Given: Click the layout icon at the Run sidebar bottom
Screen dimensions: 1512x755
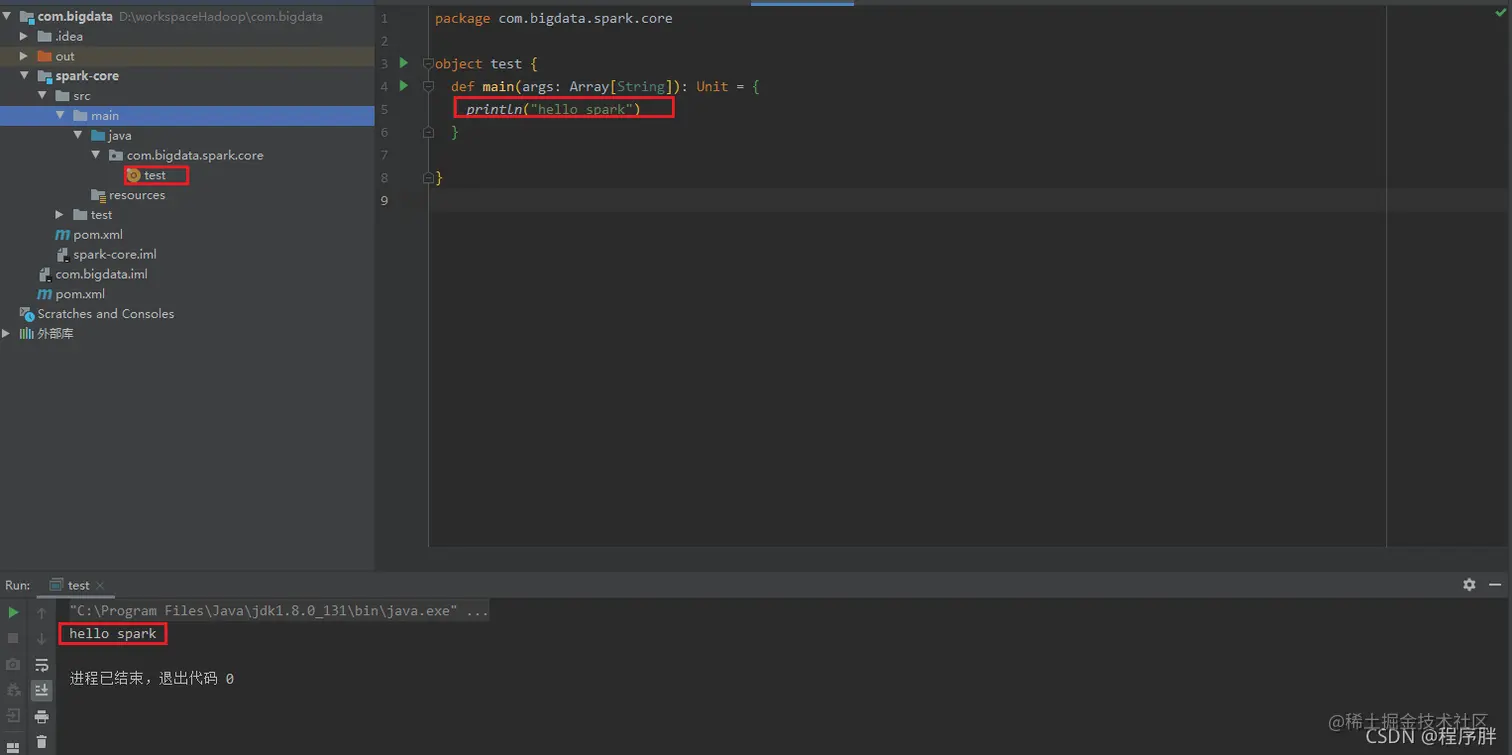Looking at the screenshot, I should coord(13,746).
